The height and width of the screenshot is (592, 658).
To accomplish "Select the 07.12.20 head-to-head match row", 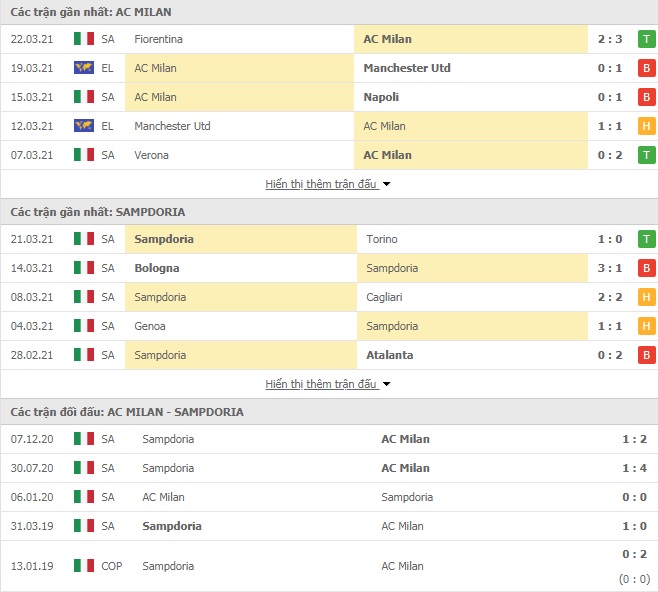I will [x=329, y=439].
